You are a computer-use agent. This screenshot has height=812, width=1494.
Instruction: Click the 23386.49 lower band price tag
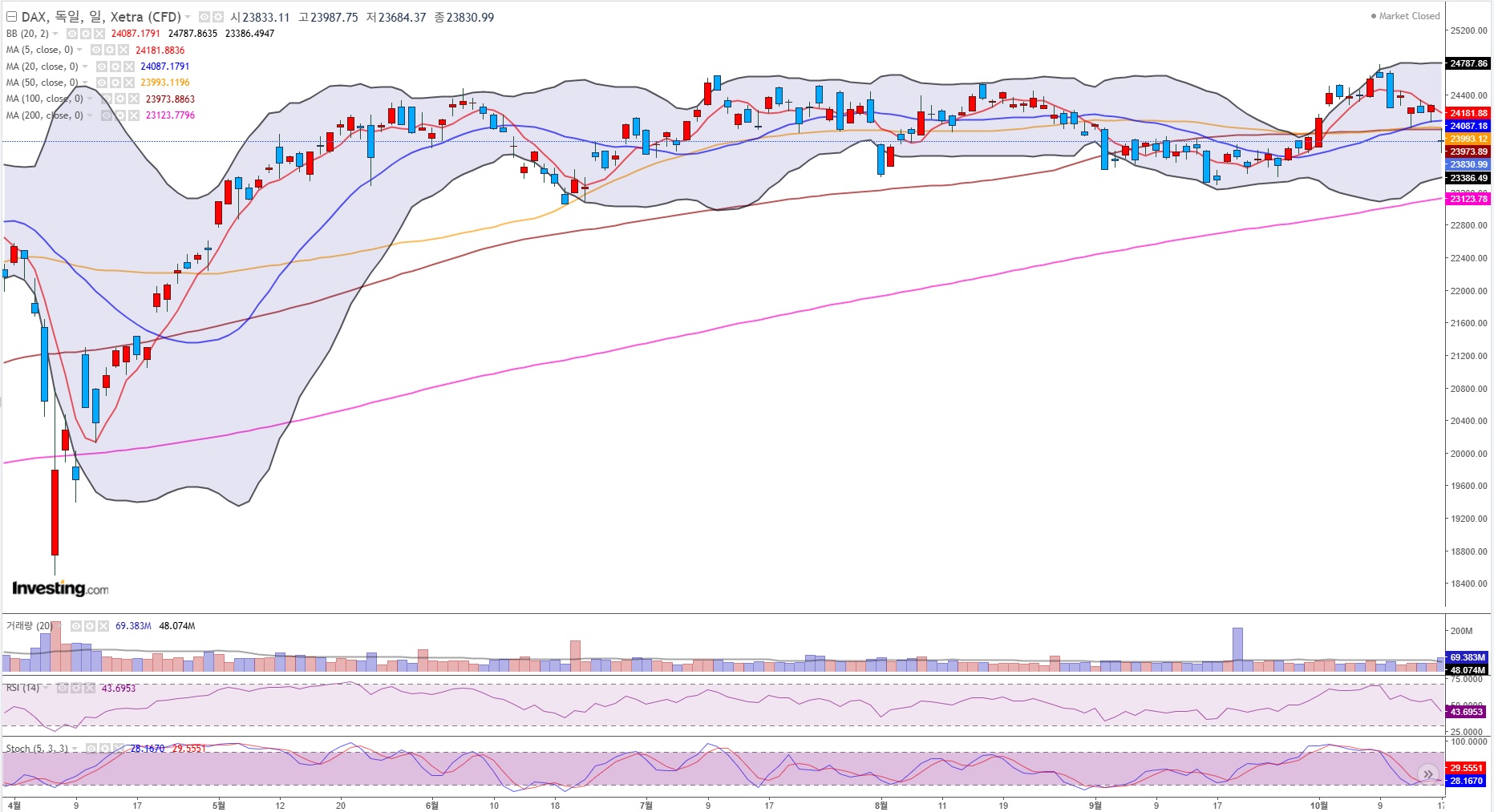(x=1468, y=178)
